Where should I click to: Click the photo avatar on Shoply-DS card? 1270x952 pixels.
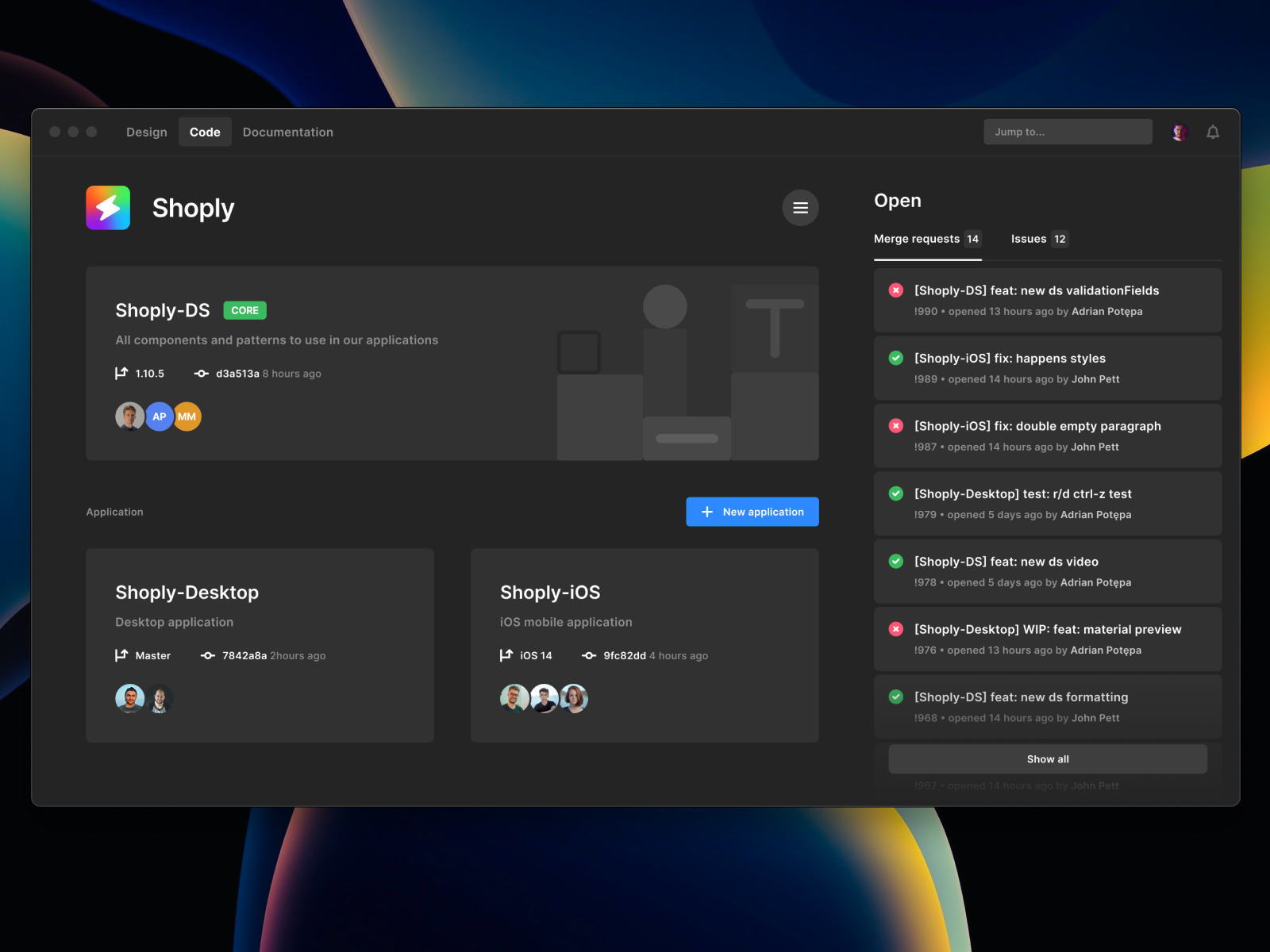(130, 416)
